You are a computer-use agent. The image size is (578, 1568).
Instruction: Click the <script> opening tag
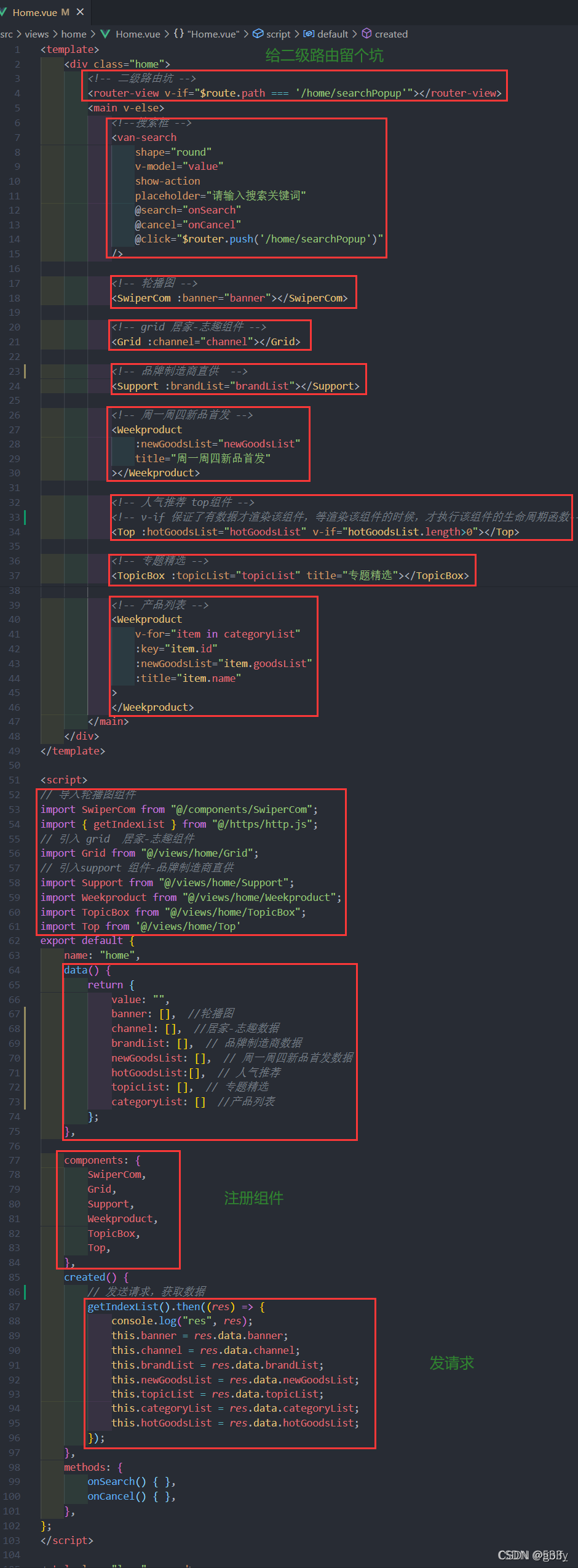coord(64,780)
